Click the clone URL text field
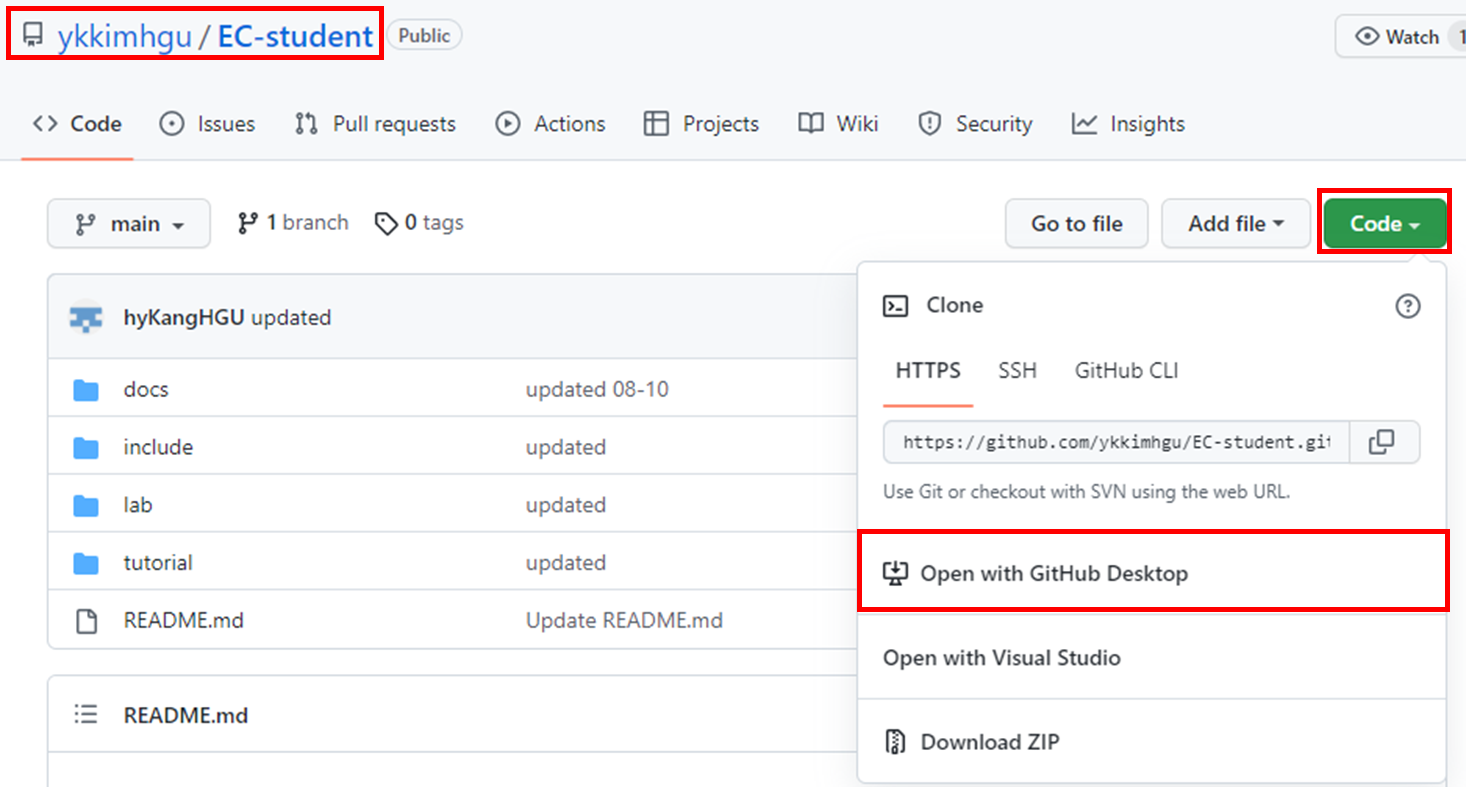The image size is (1466, 787). (x=1116, y=442)
